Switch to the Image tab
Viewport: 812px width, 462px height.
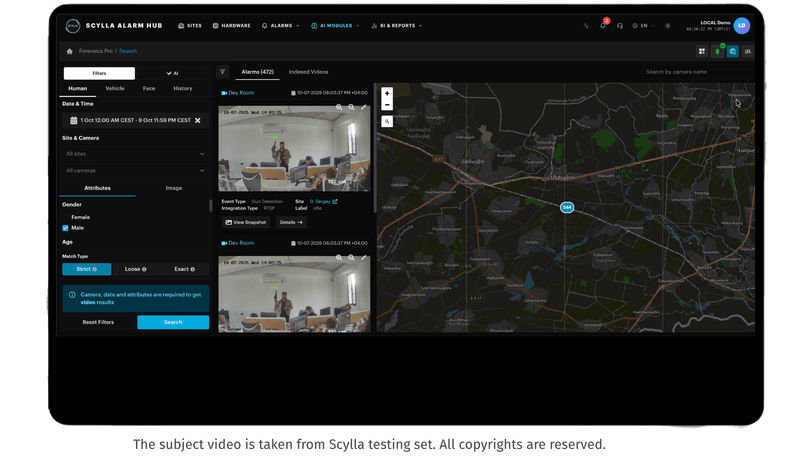(173, 188)
